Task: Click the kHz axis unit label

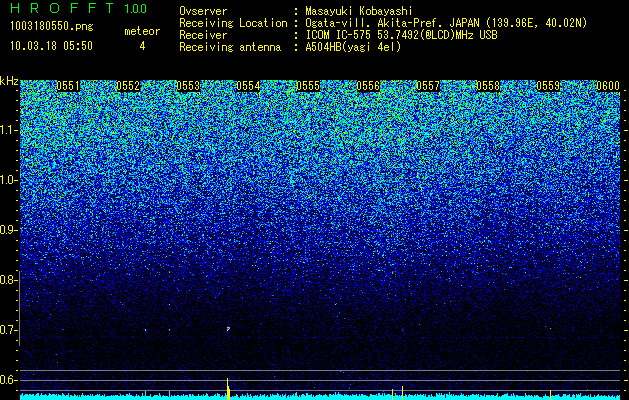Action: click(x=9, y=81)
